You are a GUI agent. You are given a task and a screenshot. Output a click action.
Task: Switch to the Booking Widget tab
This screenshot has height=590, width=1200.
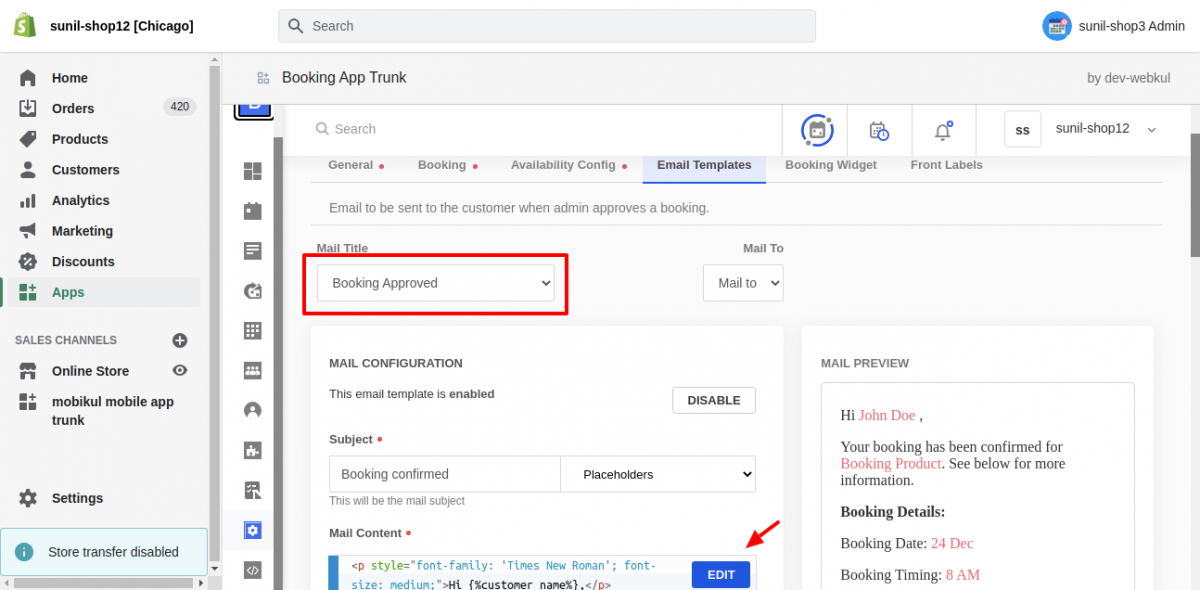(830, 165)
